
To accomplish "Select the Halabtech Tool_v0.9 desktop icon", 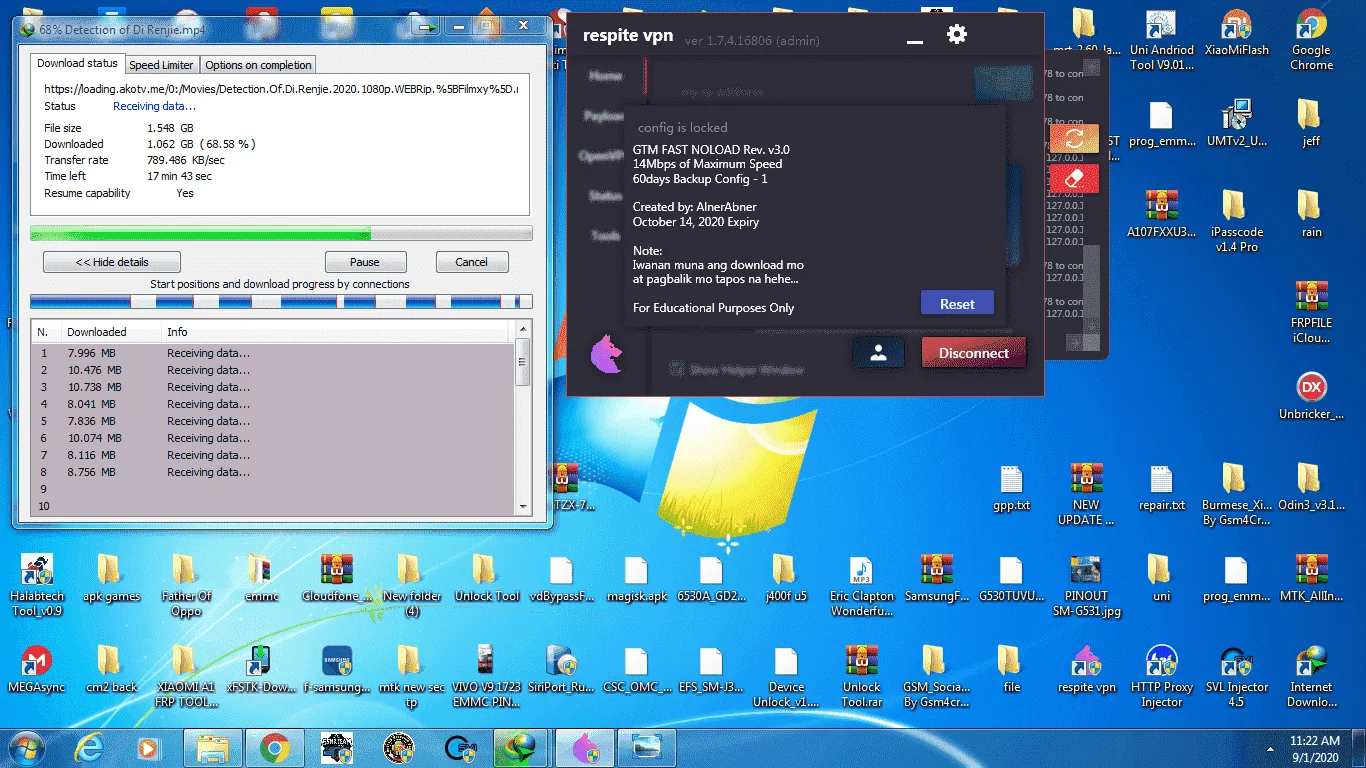I will click(x=36, y=586).
